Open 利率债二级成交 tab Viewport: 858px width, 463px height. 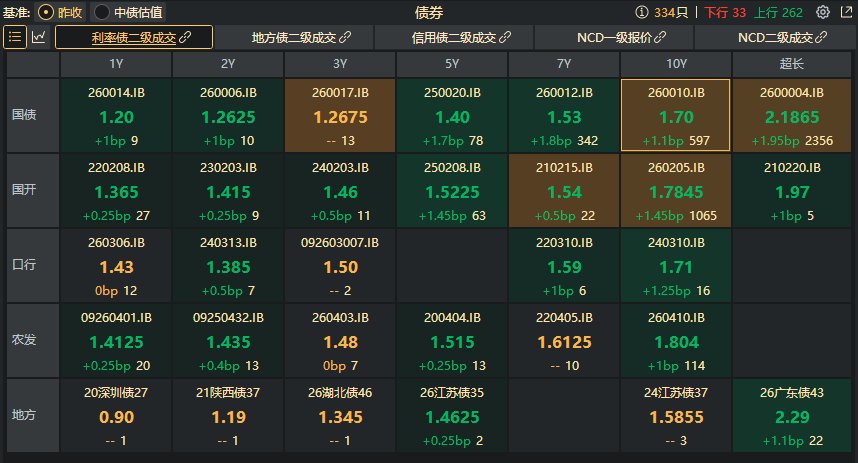[134, 37]
